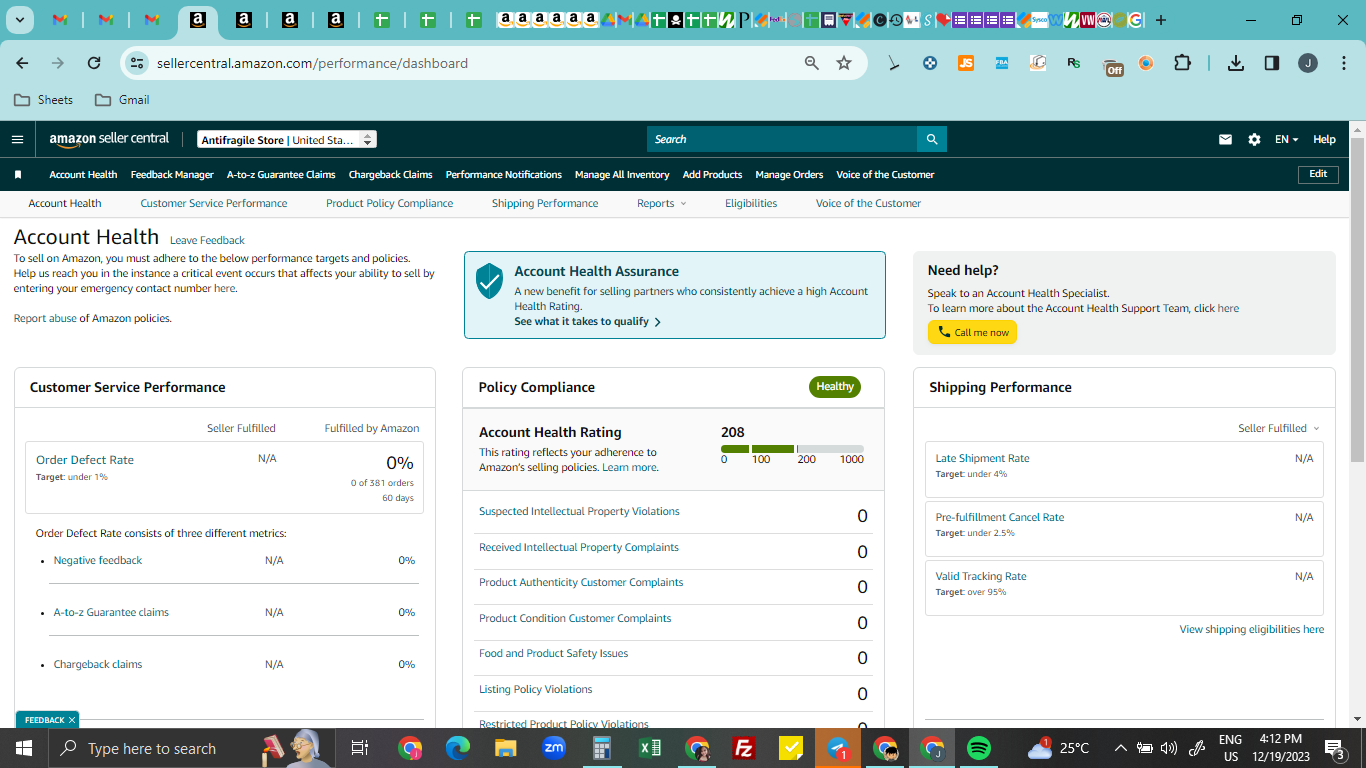Click the Edit button in the navigation bar
Viewport: 1366px width, 768px height.
1318,174
